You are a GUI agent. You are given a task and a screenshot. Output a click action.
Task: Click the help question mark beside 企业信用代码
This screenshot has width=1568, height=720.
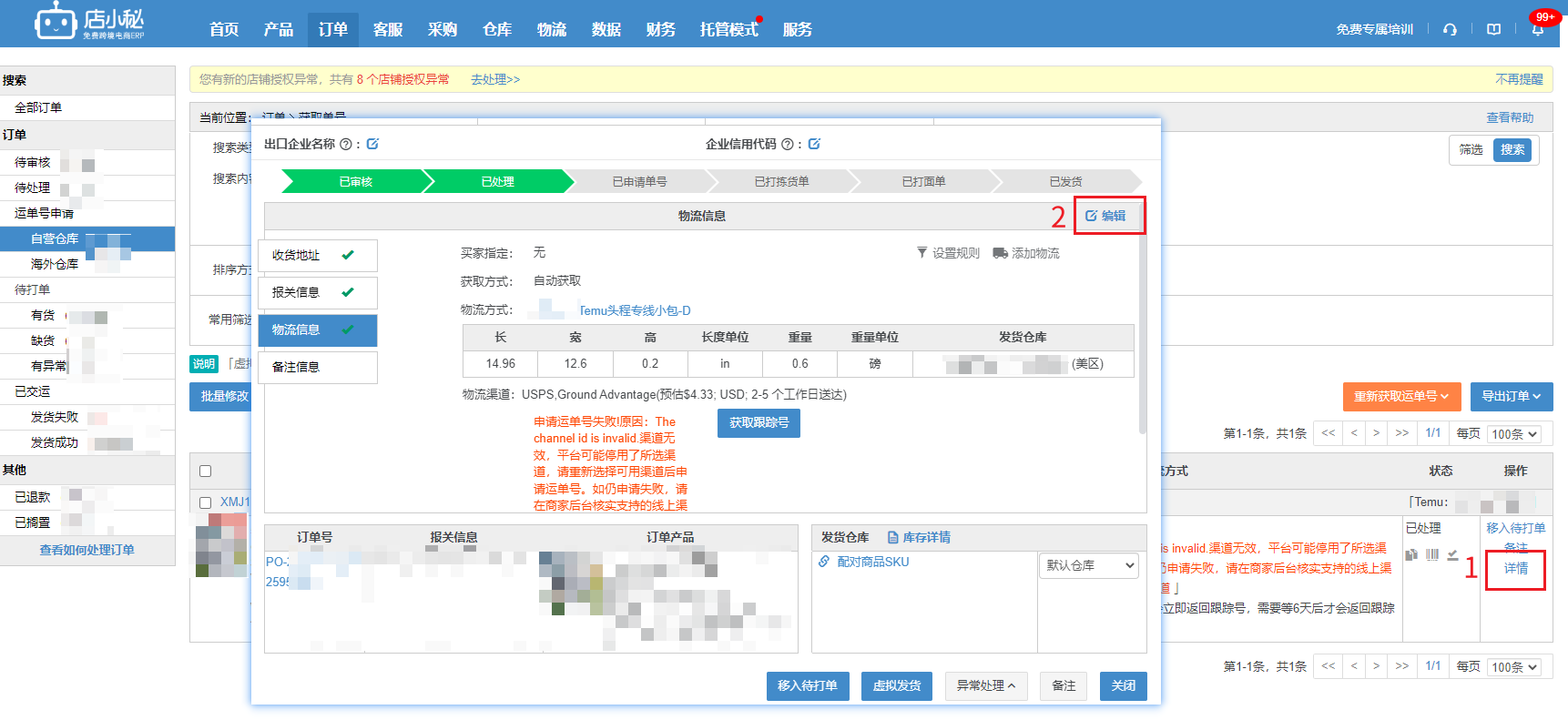coord(787,144)
